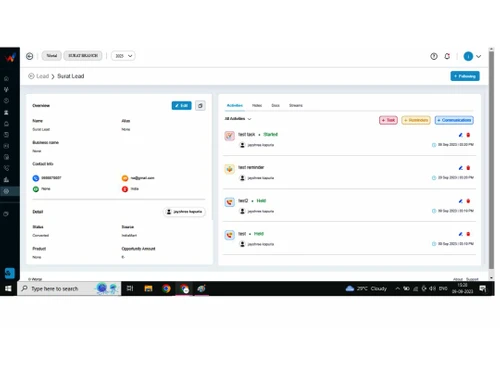
Task: Click the 'test reminder' activity title
Action: 251,167
